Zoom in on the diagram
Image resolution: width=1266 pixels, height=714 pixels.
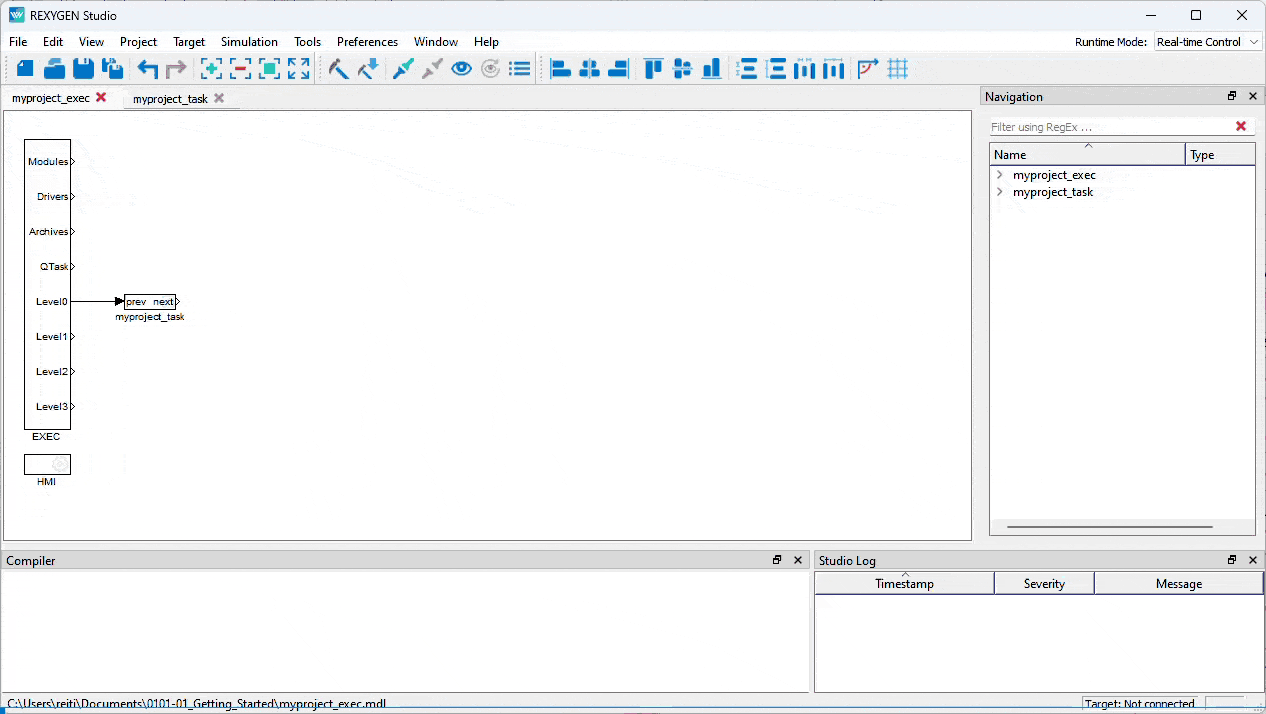(x=211, y=69)
